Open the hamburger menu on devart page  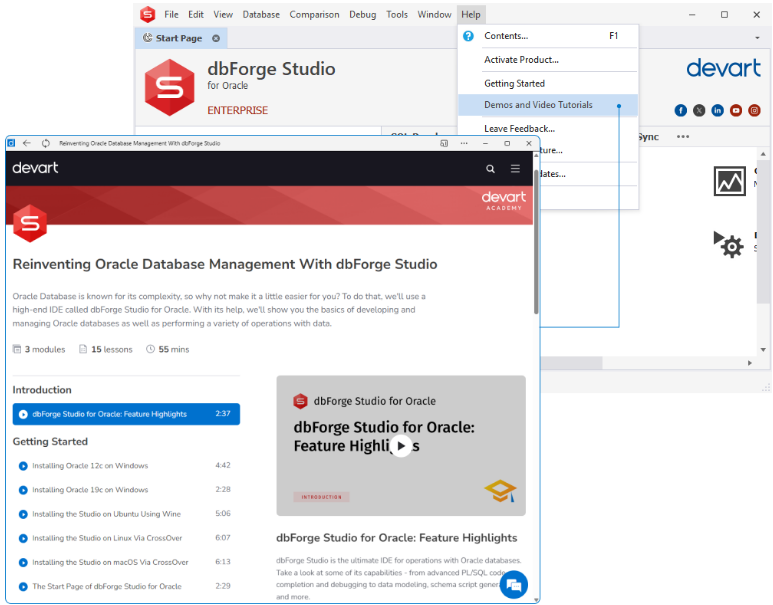pyautogui.click(x=515, y=169)
